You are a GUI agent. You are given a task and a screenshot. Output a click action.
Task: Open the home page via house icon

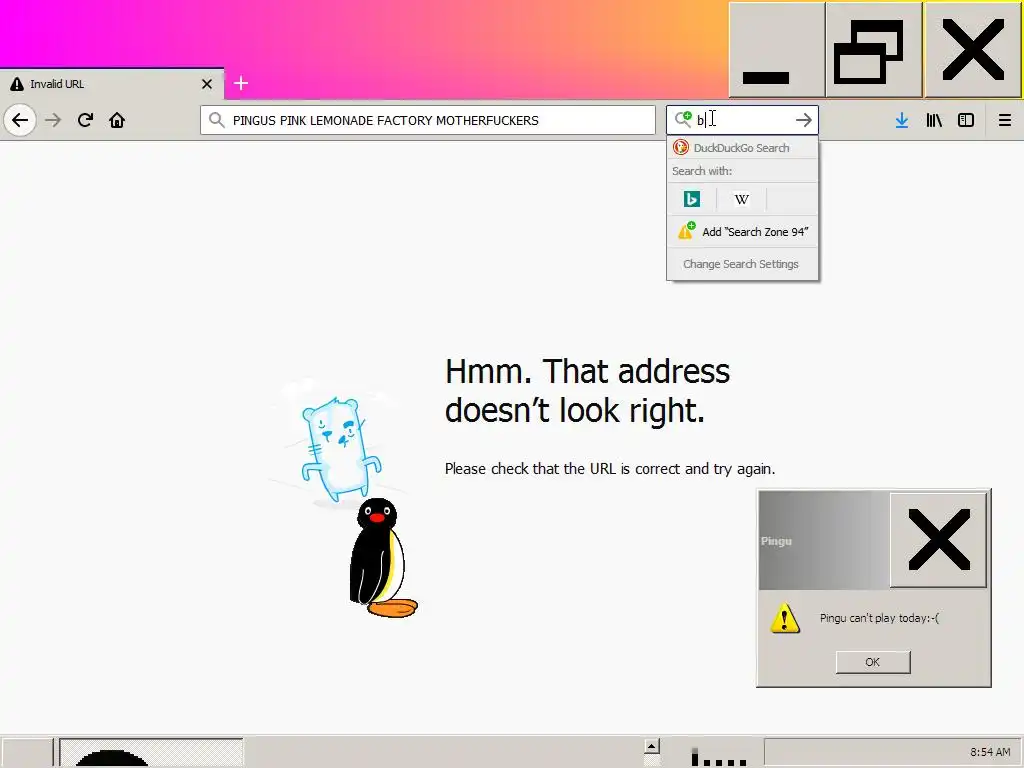pyautogui.click(x=117, y=120)
